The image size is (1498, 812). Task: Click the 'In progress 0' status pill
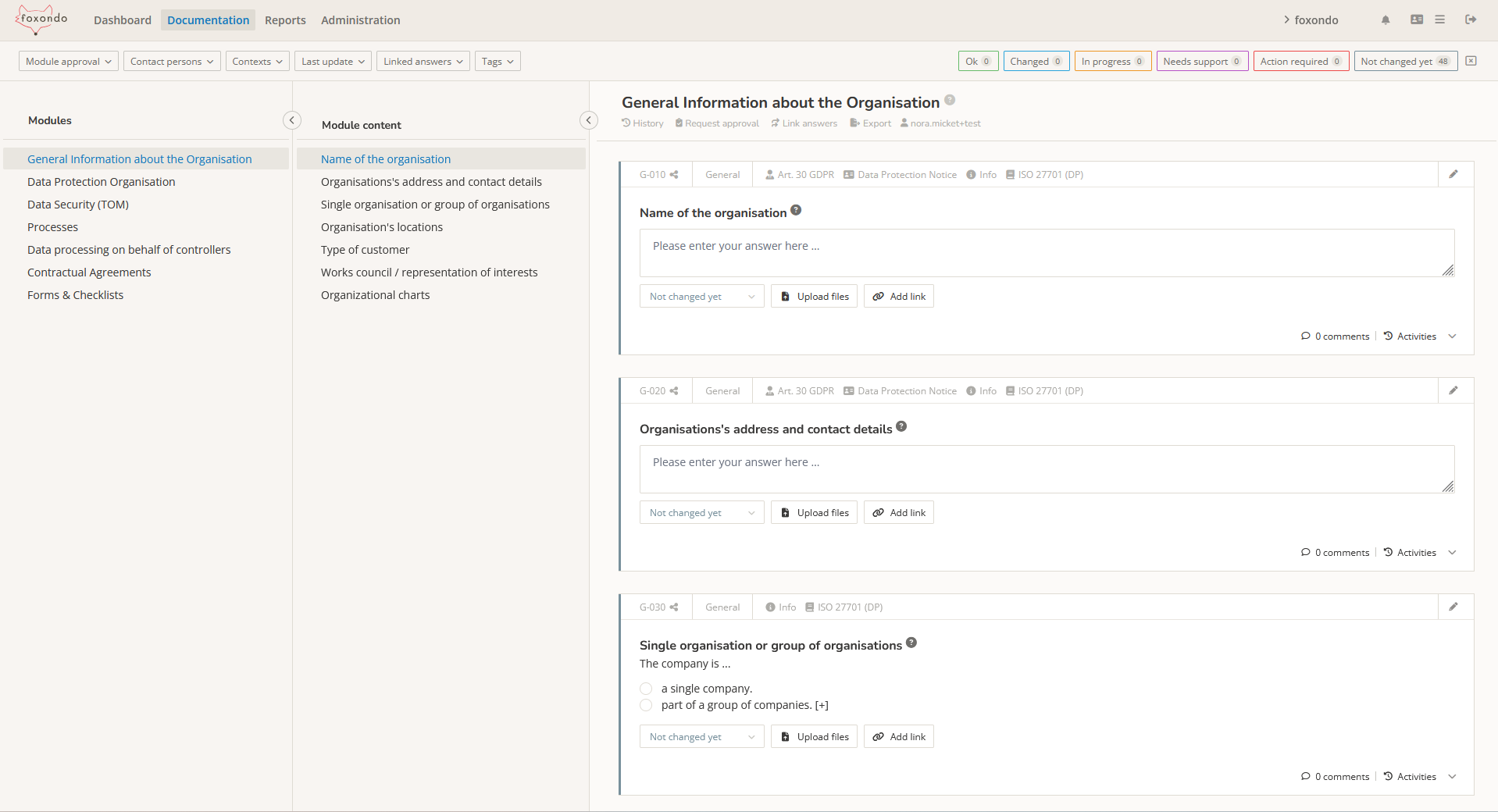(x=1111, y=61)
